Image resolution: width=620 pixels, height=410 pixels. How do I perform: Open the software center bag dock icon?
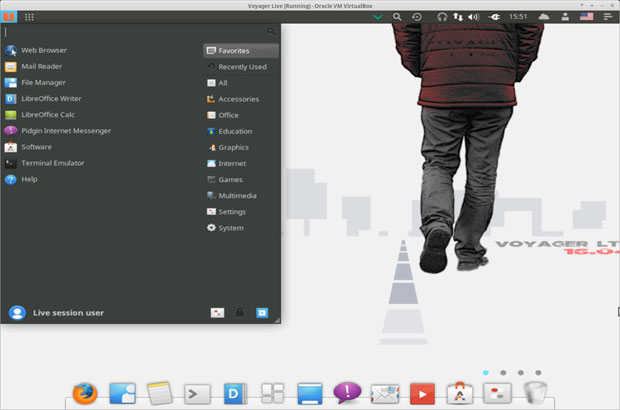tap(459, 393)
